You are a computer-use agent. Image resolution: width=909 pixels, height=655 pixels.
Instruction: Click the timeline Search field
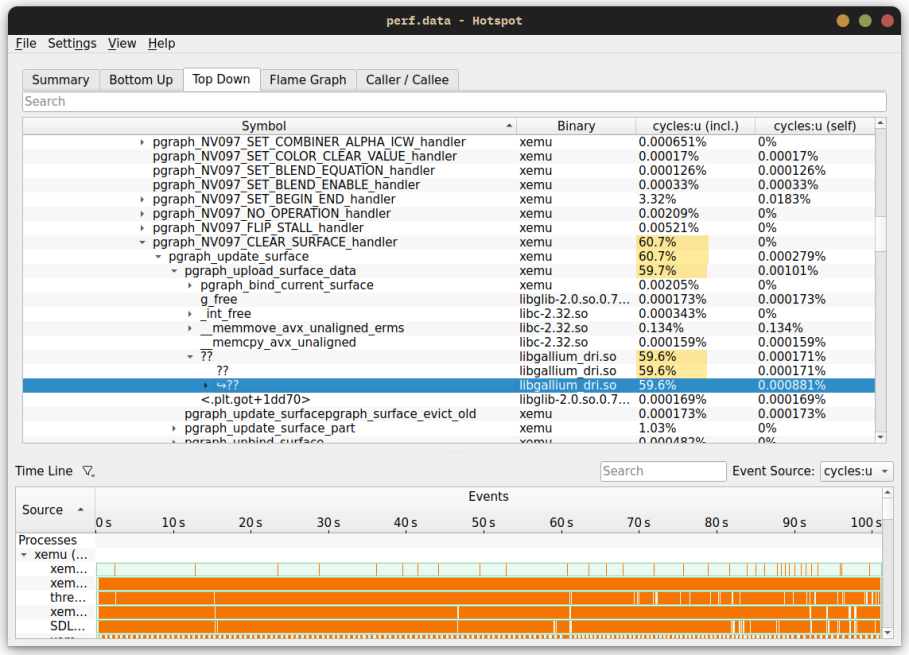click(x=663, y=470)
